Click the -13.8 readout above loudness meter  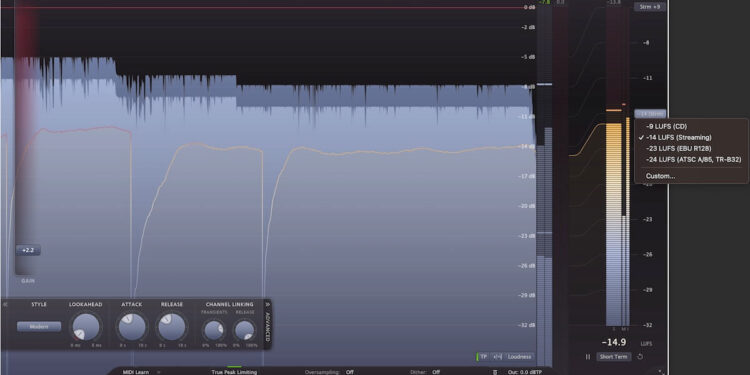(x=614, y=2)
